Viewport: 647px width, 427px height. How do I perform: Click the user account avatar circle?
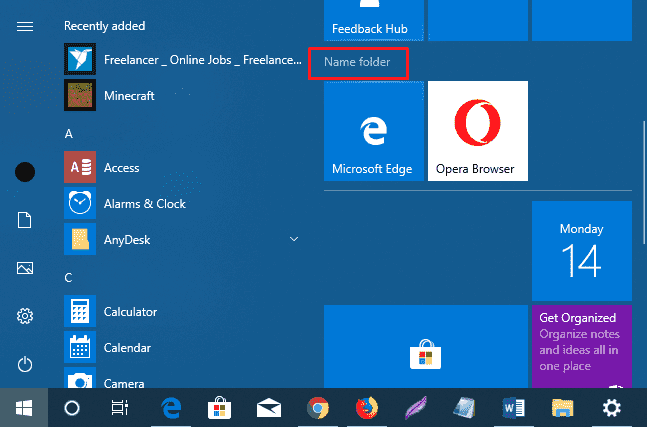(x=25, y=172)
